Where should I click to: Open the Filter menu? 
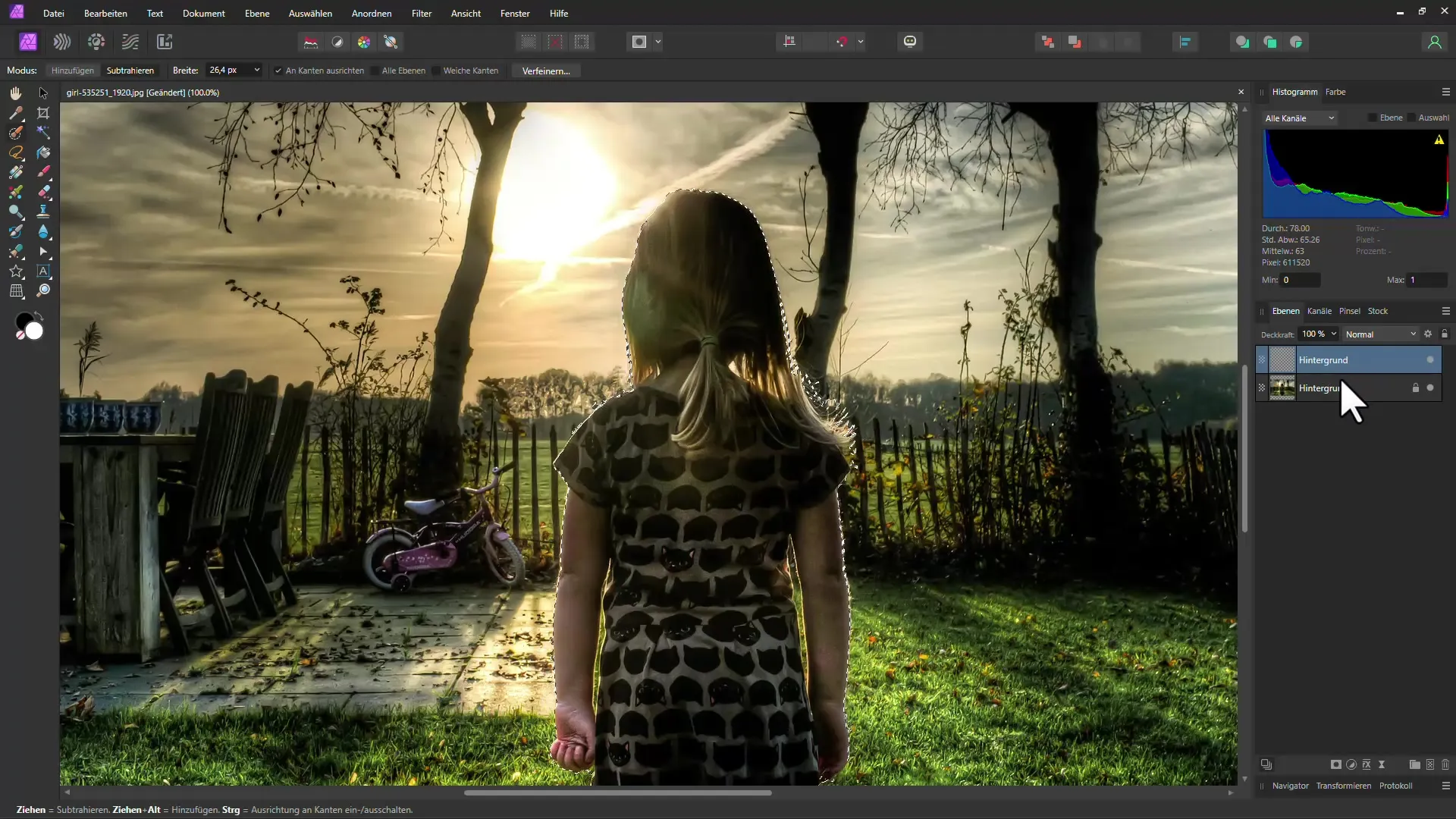pos(422,14)
